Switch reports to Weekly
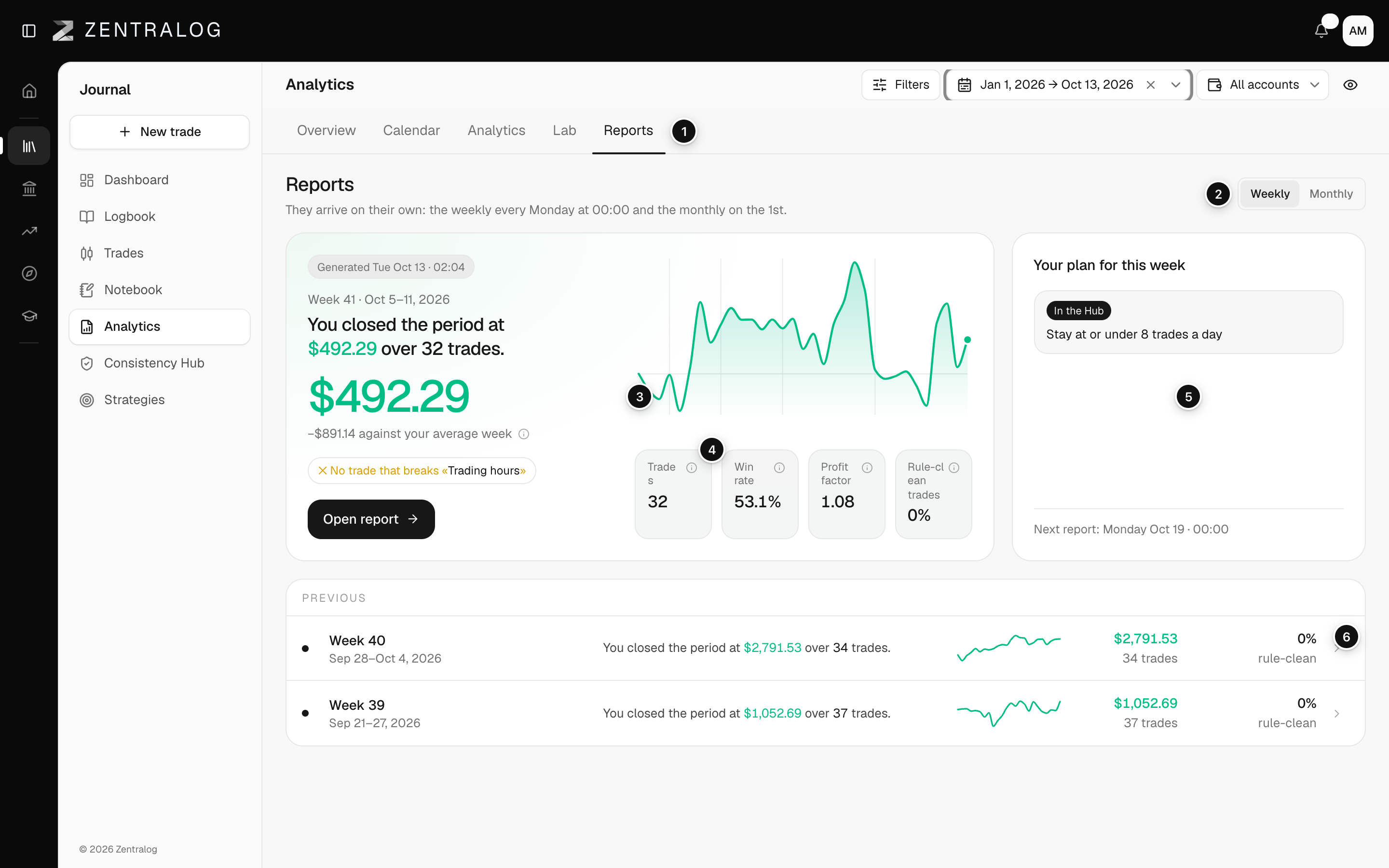1389x868 pixels. tap(1269, 194)
